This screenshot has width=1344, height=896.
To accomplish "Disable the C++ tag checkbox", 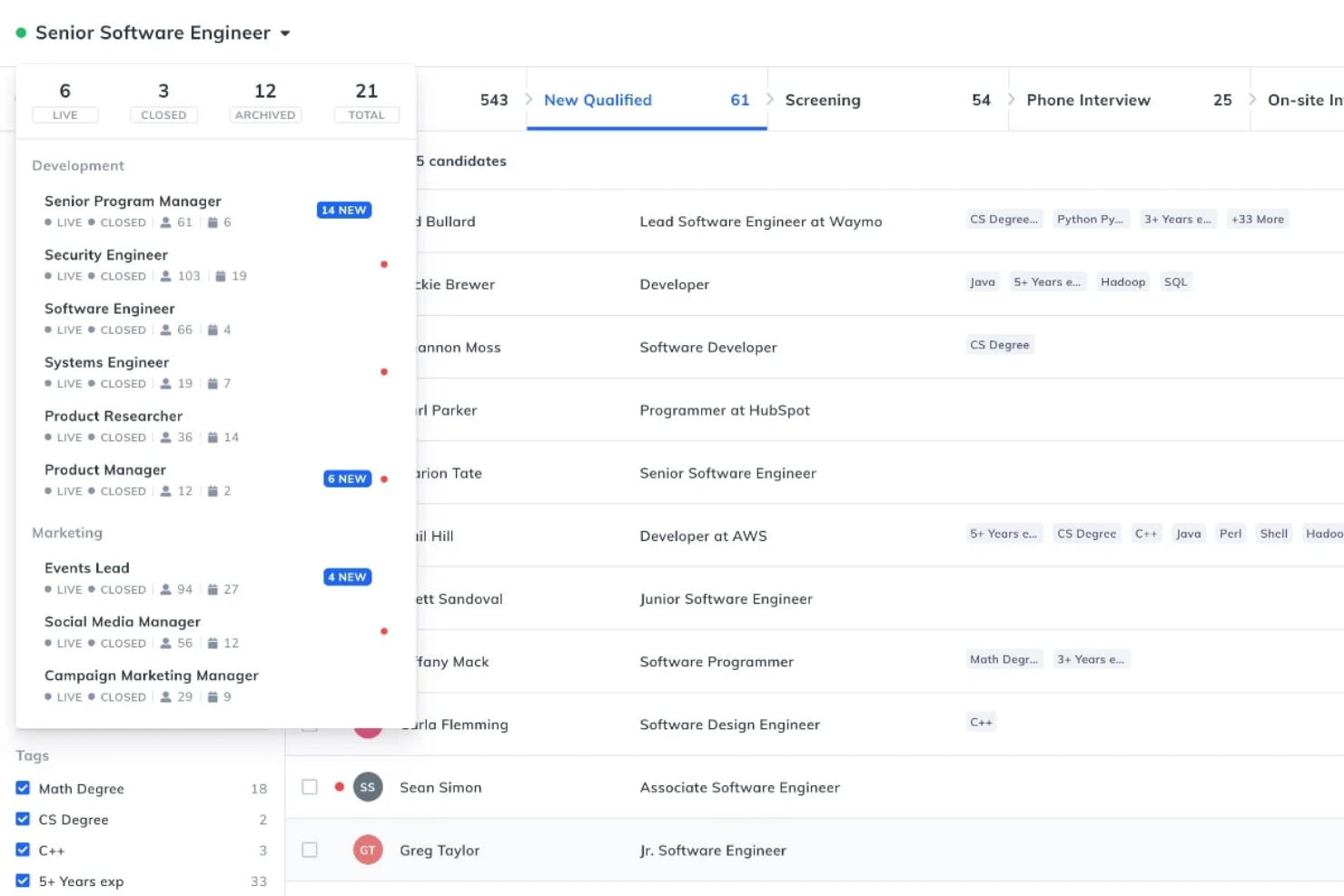I will (x=23, y=850).
